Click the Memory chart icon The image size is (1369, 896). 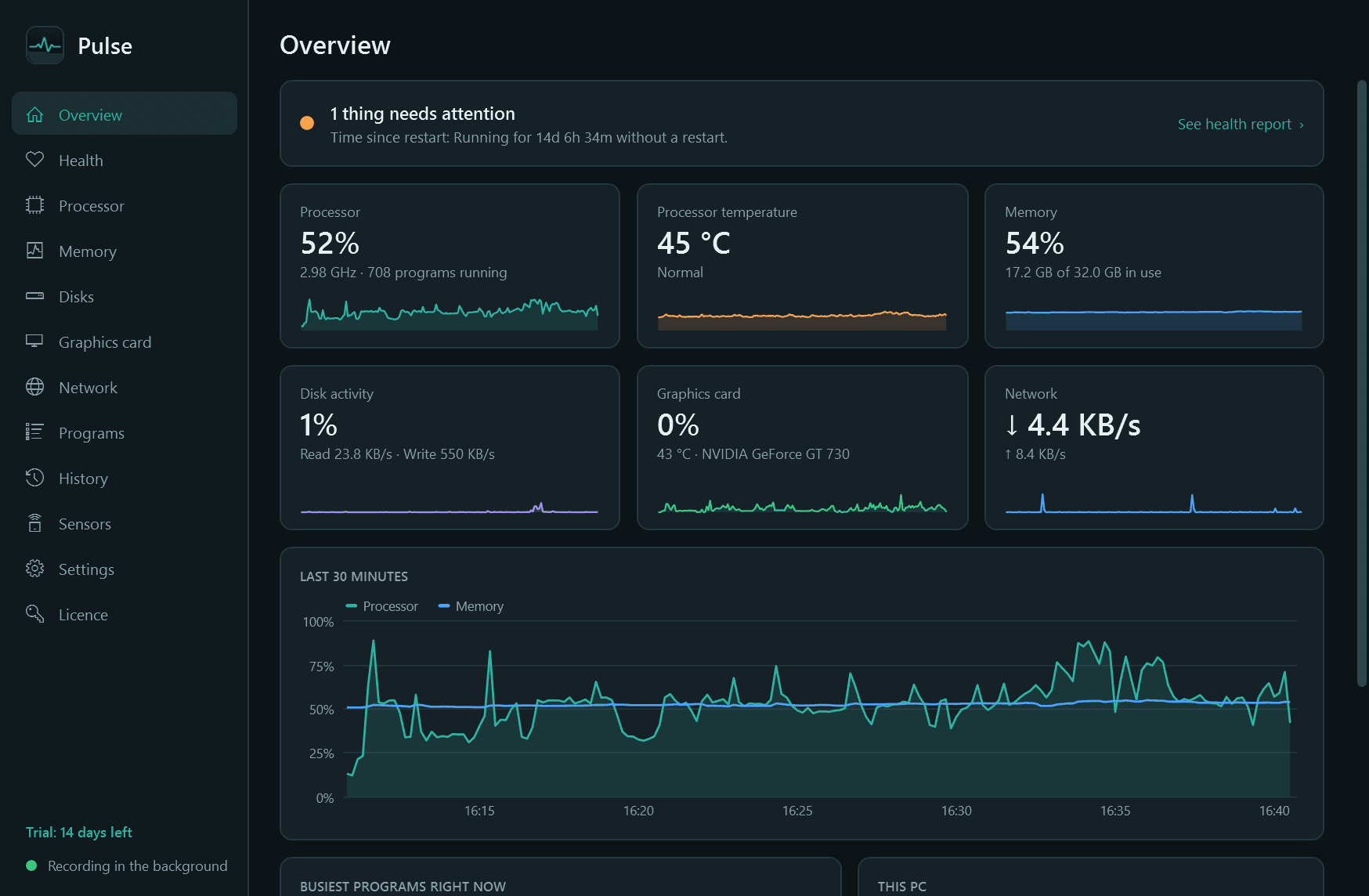[34, 251]
